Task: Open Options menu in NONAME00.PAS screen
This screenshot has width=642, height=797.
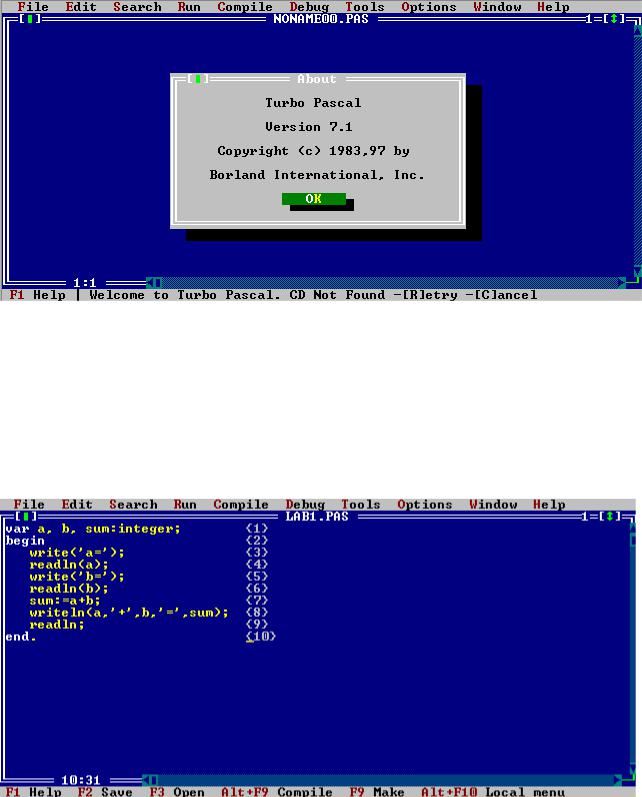Action: (429, 7)
